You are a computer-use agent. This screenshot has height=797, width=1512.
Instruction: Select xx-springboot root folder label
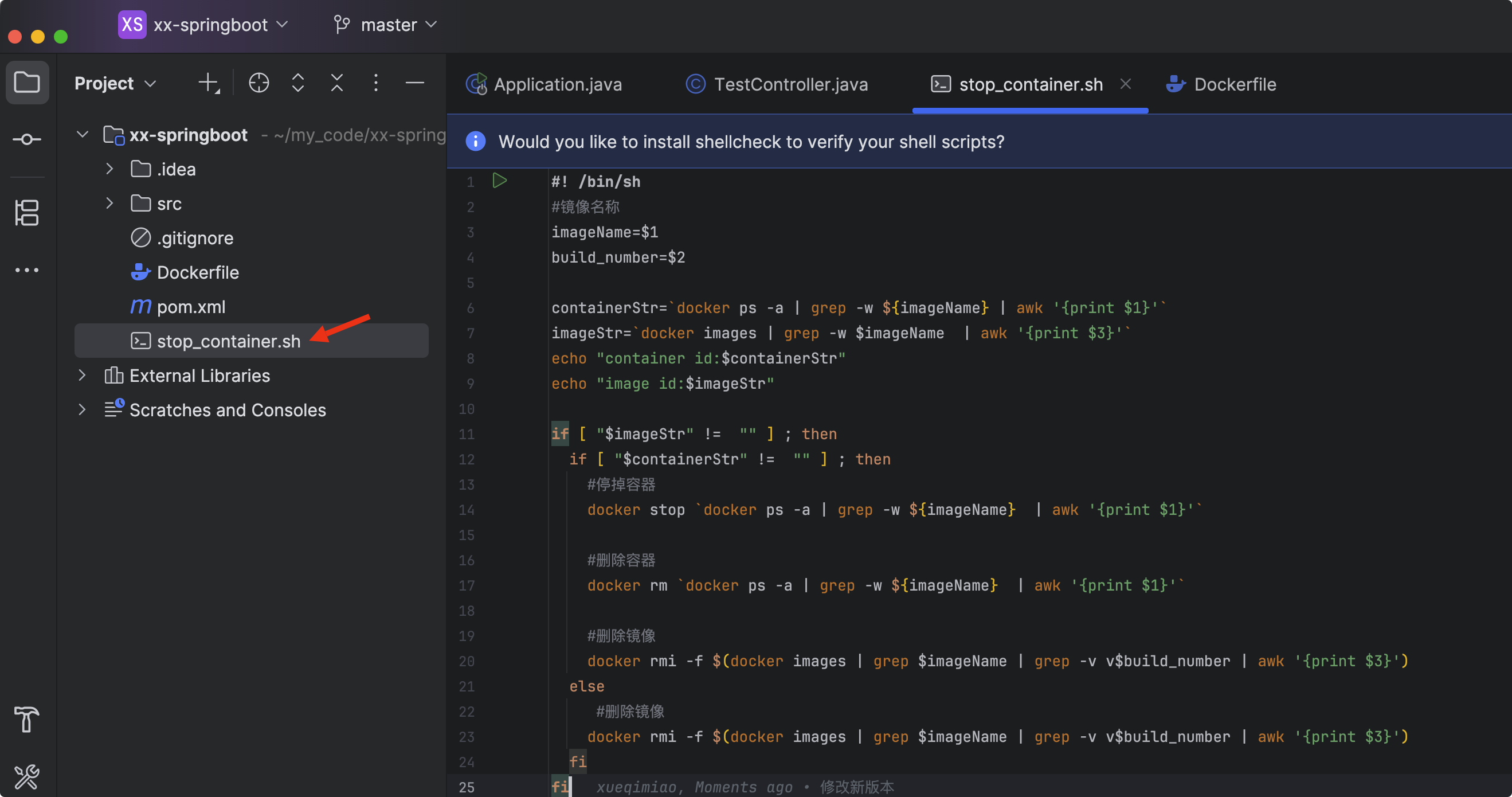[189, 135]
